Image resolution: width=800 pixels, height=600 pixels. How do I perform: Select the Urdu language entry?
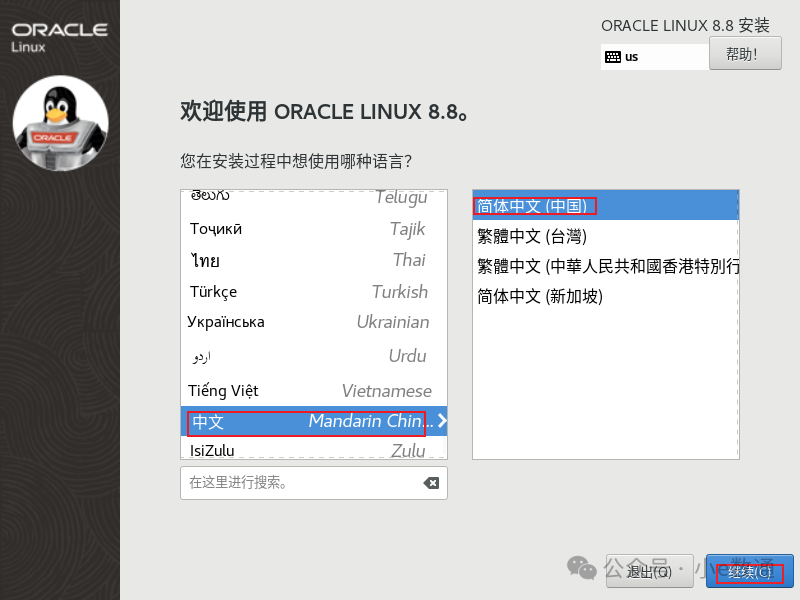point(300,355)
